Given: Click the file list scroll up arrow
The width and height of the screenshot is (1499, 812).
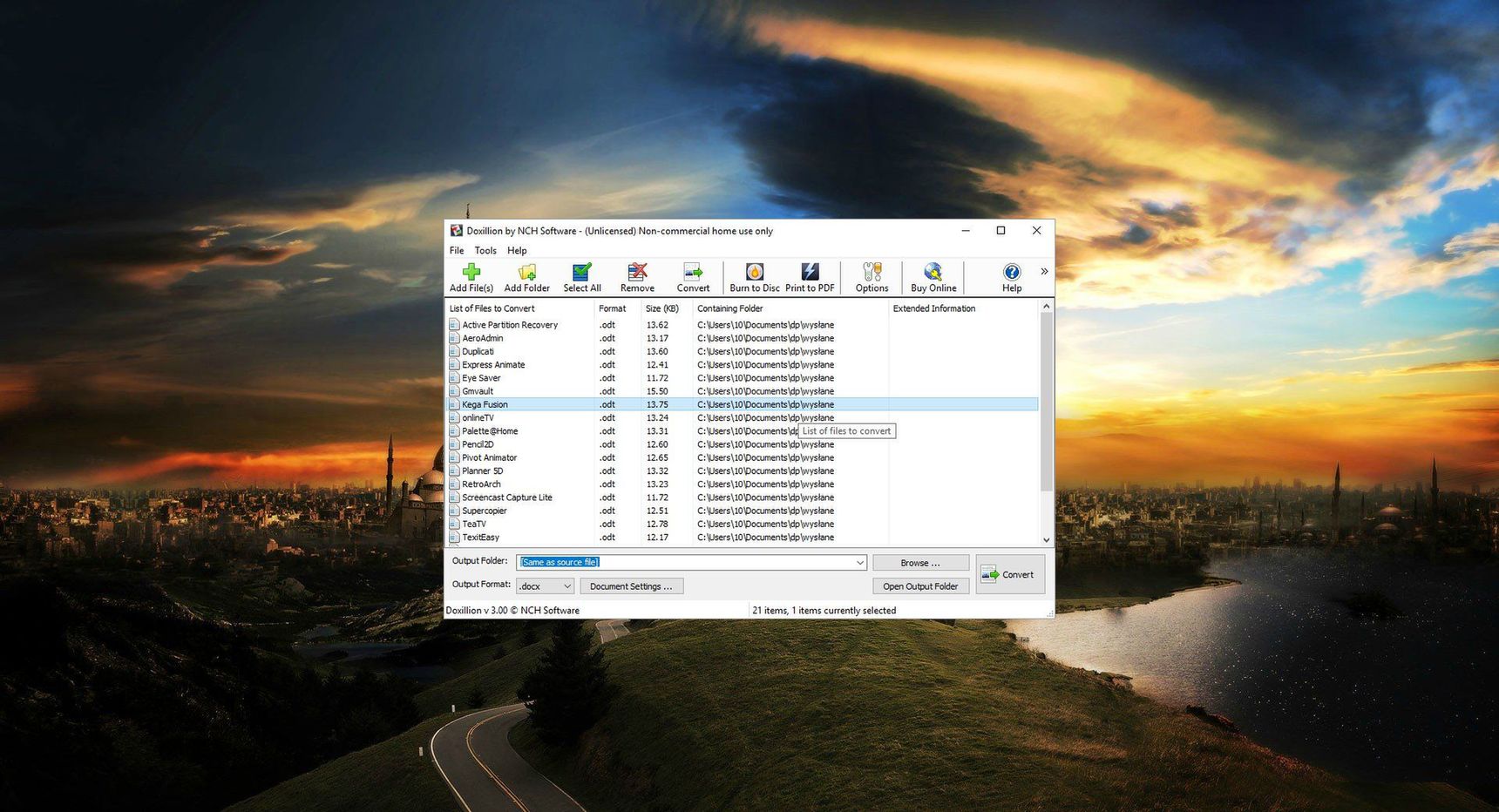Looking at the screenshot, I should pyautogui.click(x=1047, y=307).
